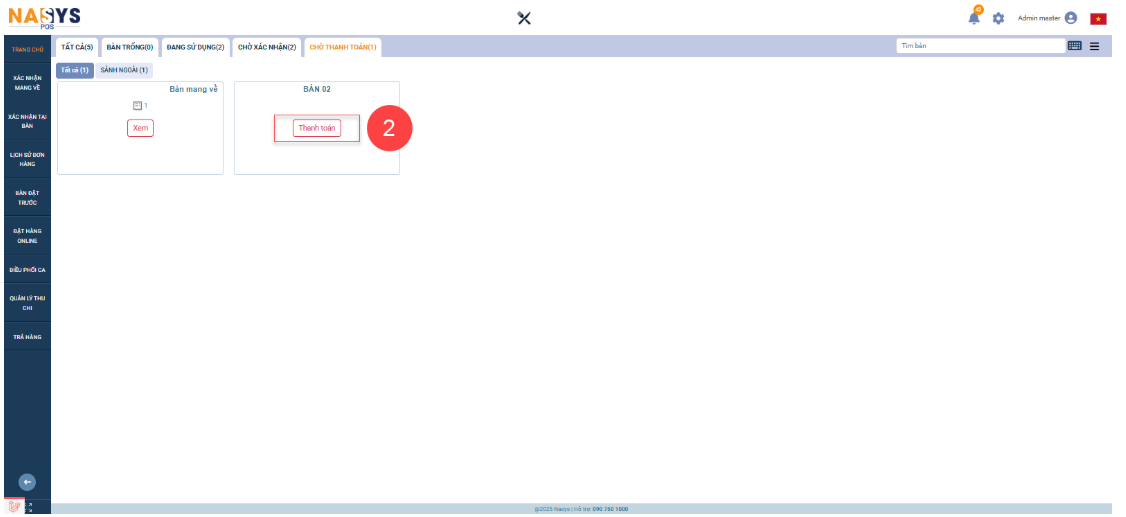The height and width of the screenshot is (517, 1126).
Task: Open LỊCH SỬ ĐƠN HÀNG in sidebar
Action: click(x=28, y=159)
